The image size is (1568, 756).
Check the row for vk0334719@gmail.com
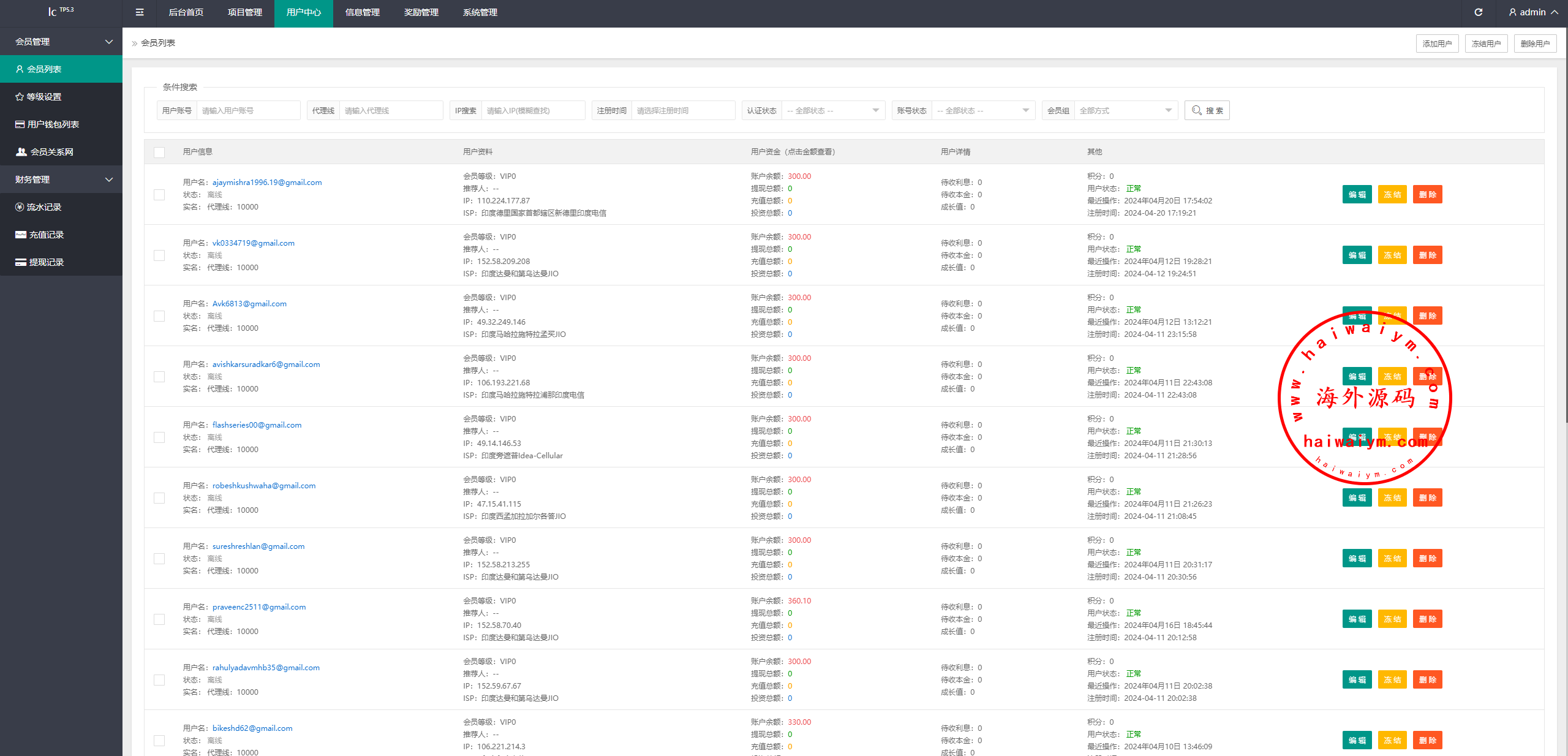click(159, 255)
